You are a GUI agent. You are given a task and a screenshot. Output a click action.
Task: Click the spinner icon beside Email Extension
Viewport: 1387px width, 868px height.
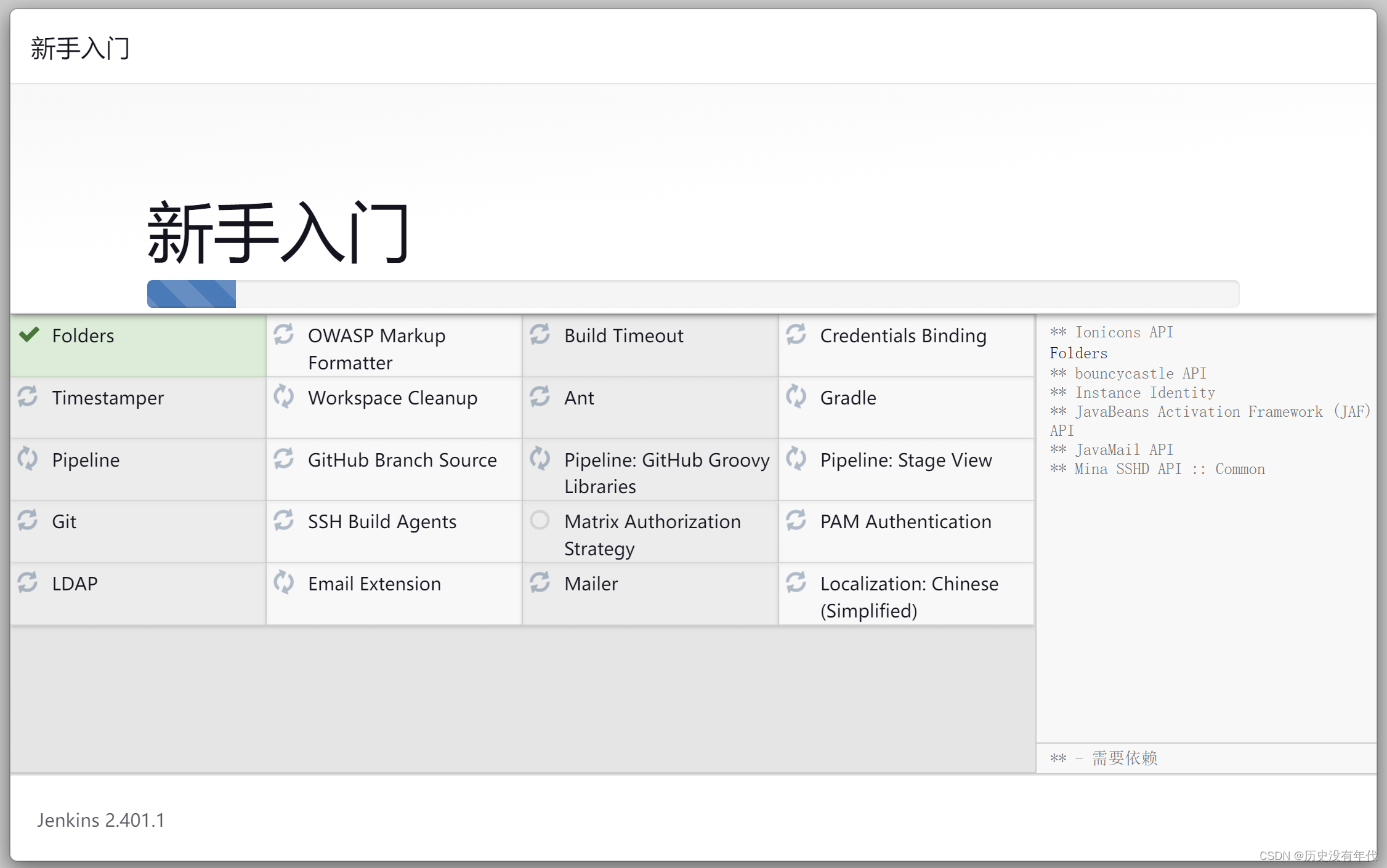(283, 582)
